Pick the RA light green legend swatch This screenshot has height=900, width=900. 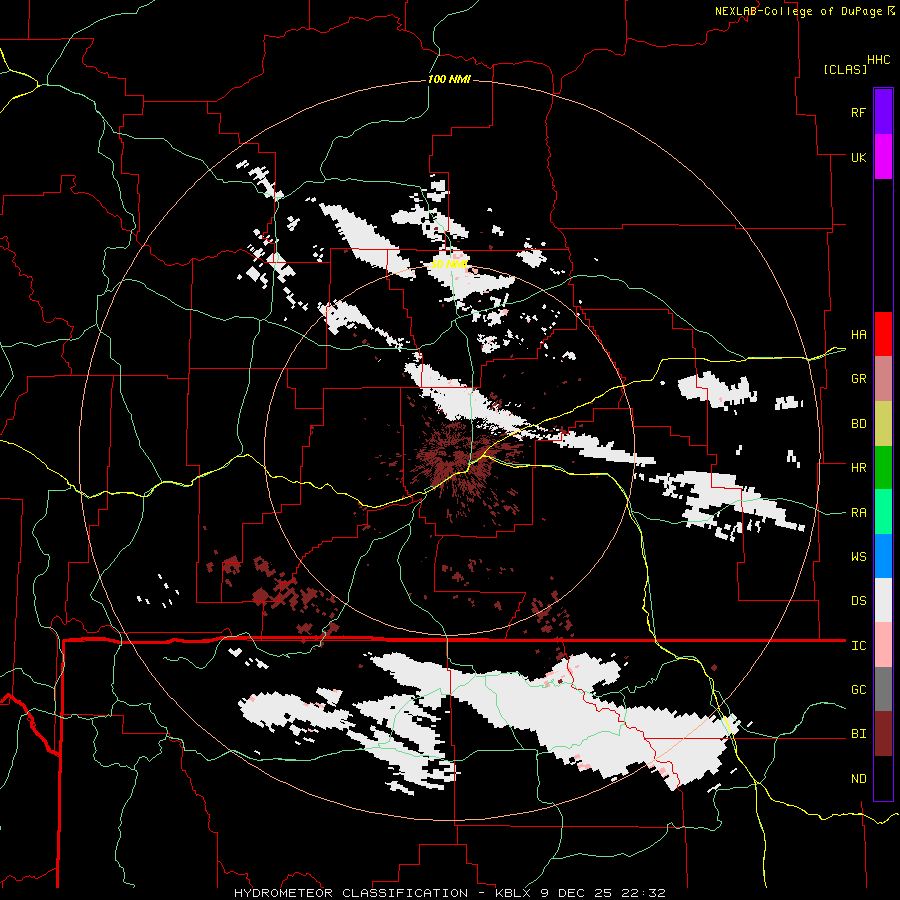883,512
